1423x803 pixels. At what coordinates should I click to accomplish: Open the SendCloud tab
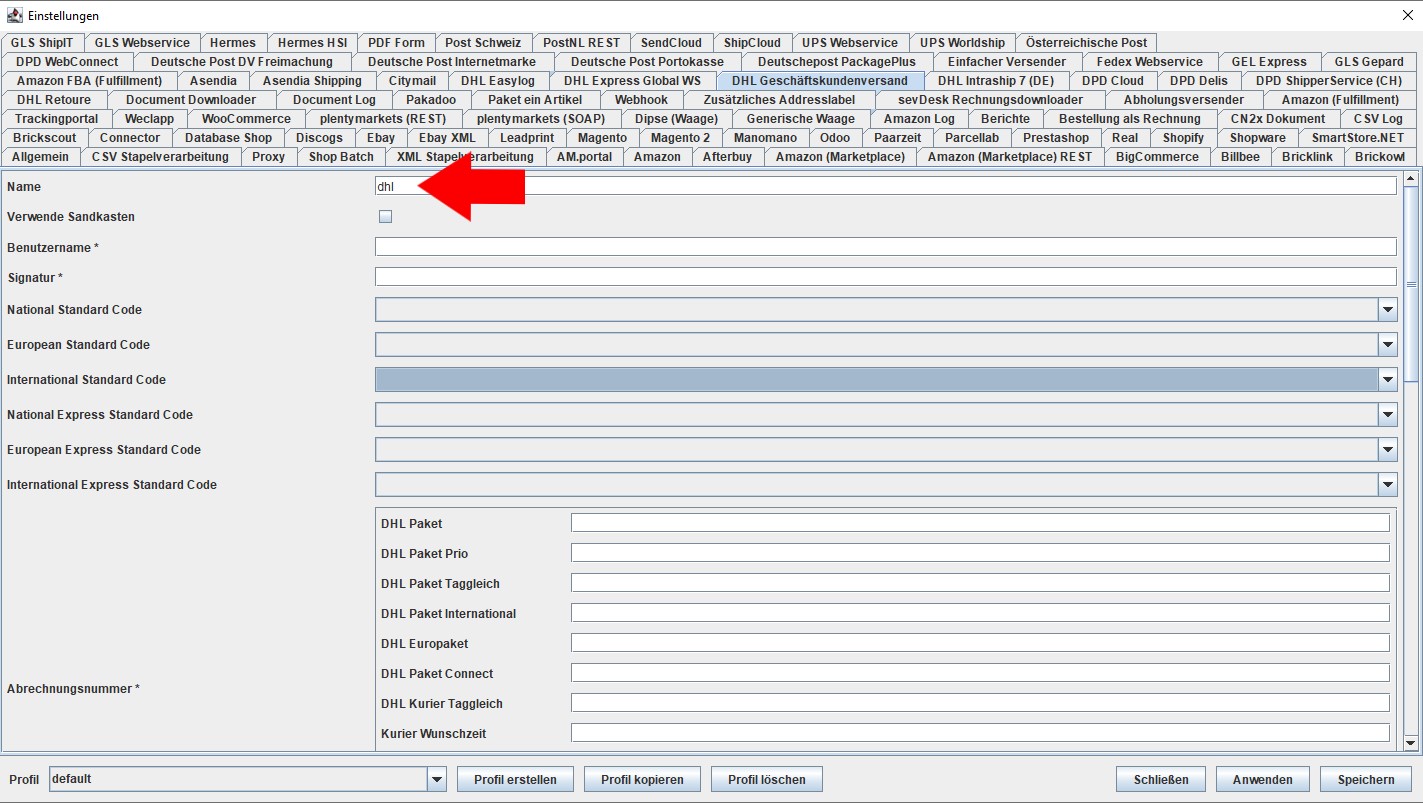coord(671,43)
